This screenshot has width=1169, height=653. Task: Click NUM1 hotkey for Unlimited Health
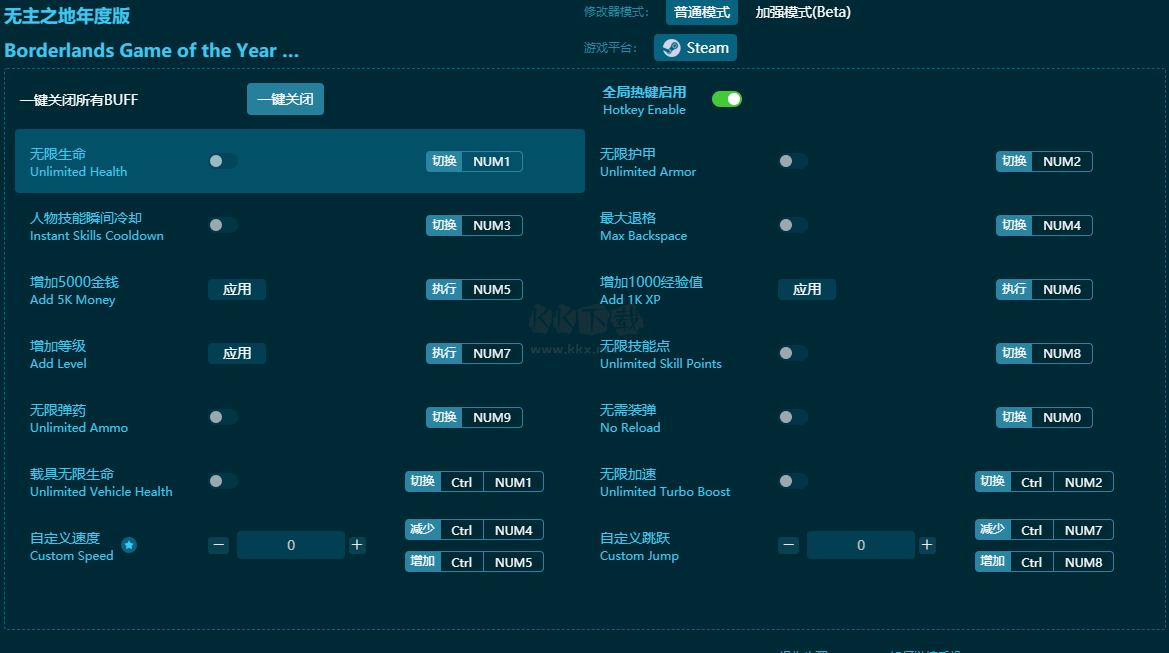[474, 162]
